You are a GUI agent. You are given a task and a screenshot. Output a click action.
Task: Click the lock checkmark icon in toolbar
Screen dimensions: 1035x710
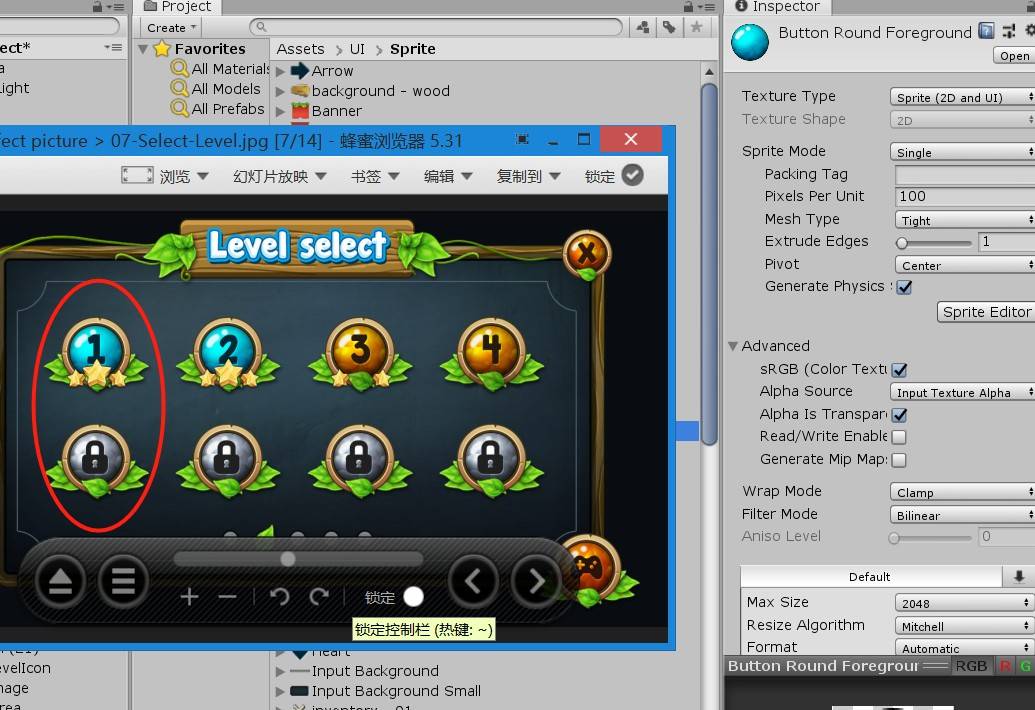click(632, 175)
